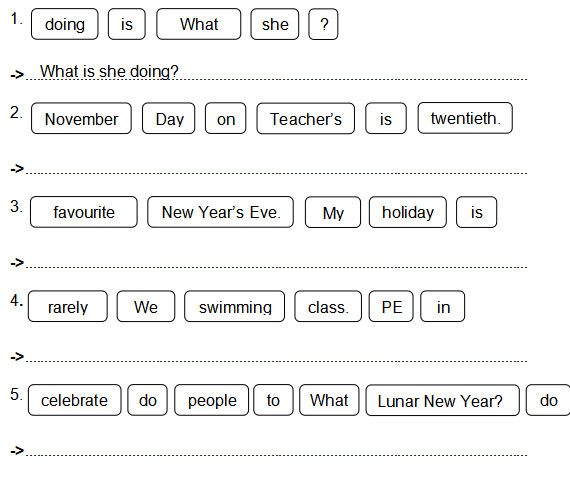Viewport: 570px width, 479px height.
Task: Select the 'New Year's Eve.' box
Action: coord(221,212)
